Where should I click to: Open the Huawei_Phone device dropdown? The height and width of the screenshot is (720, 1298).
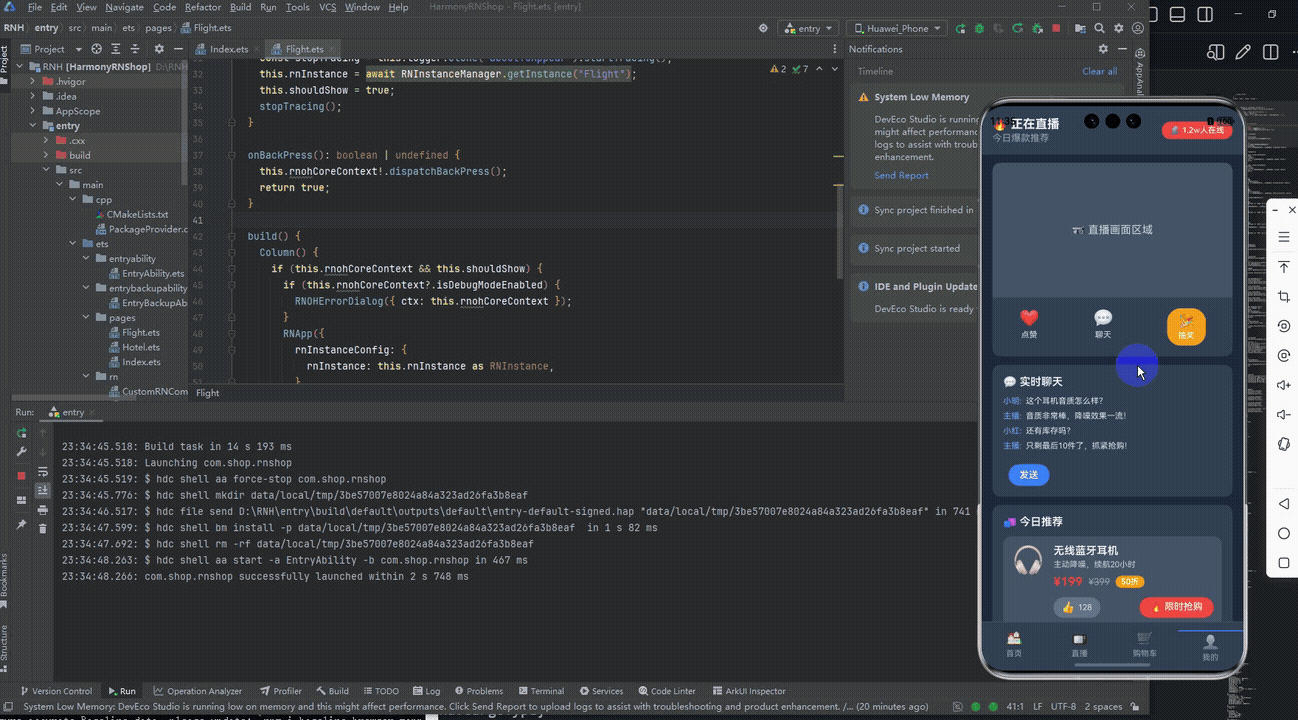tap(897, 28)
